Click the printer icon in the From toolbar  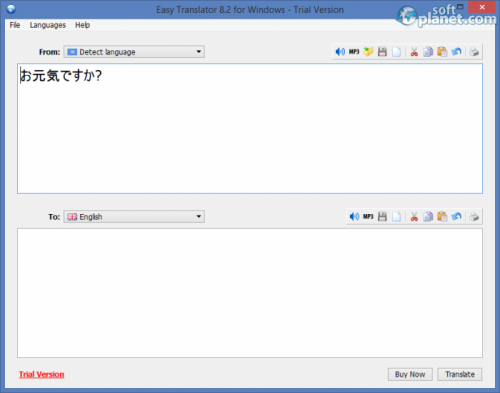click(474, 52)
